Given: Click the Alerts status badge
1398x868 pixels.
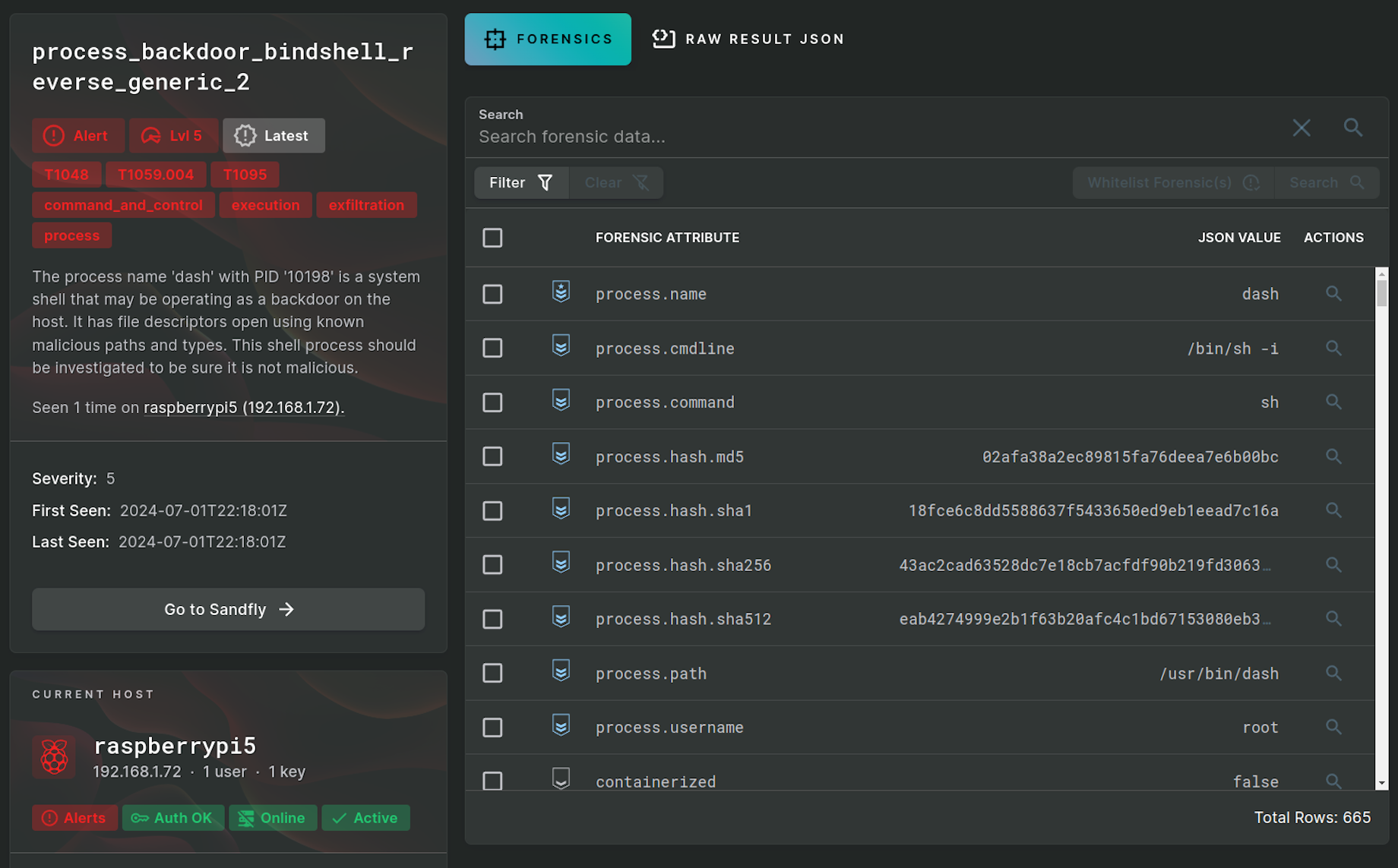Looking at the screenshot, I should 74,818.
